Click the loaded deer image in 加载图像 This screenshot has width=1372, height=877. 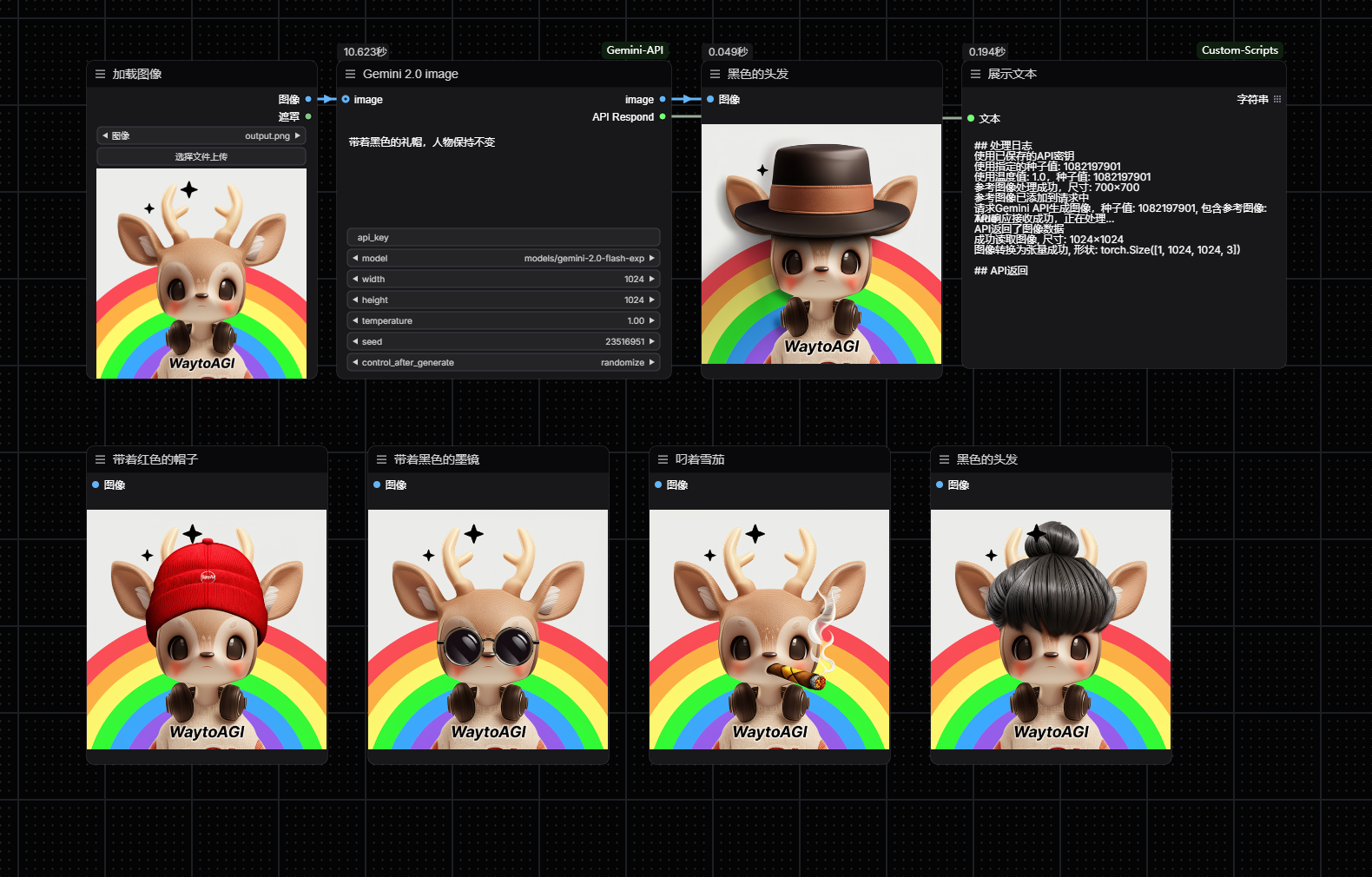(201, 274)
